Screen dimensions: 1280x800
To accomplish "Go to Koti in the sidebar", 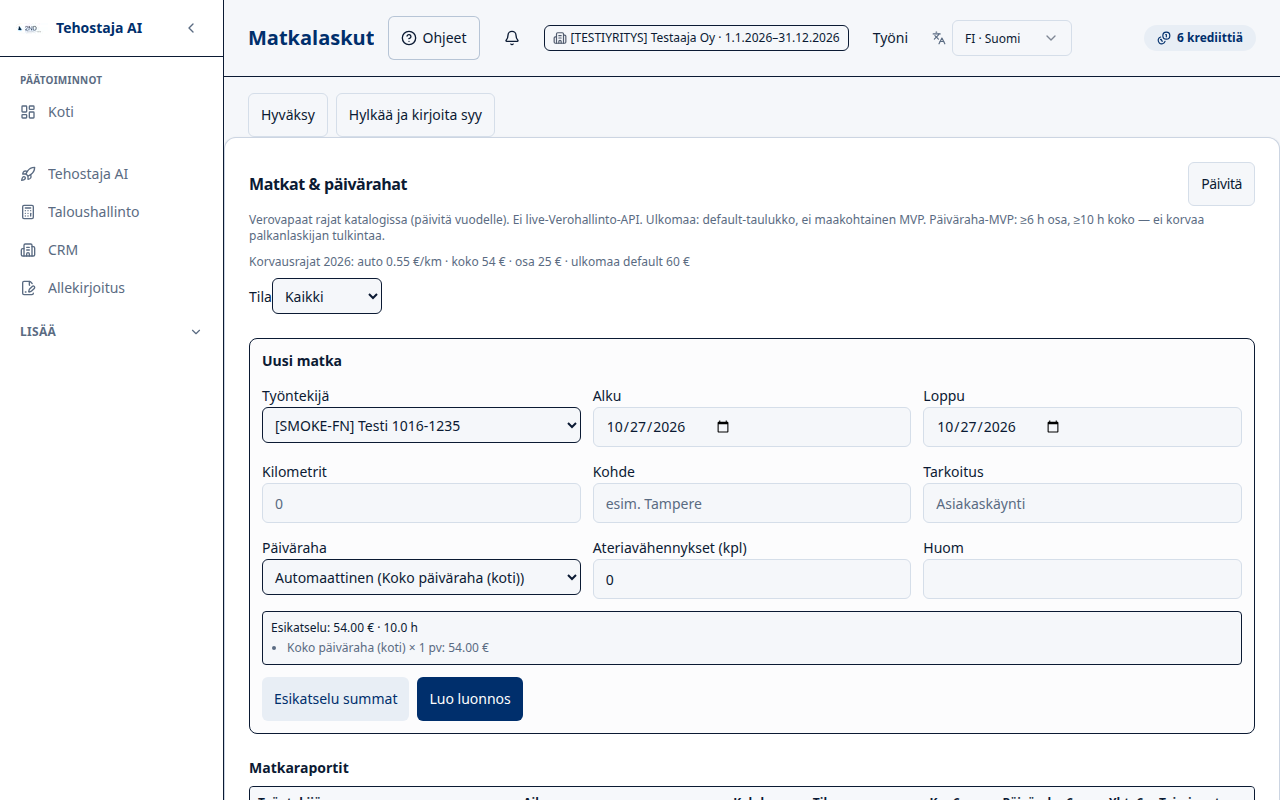I will tap(111, 112).
